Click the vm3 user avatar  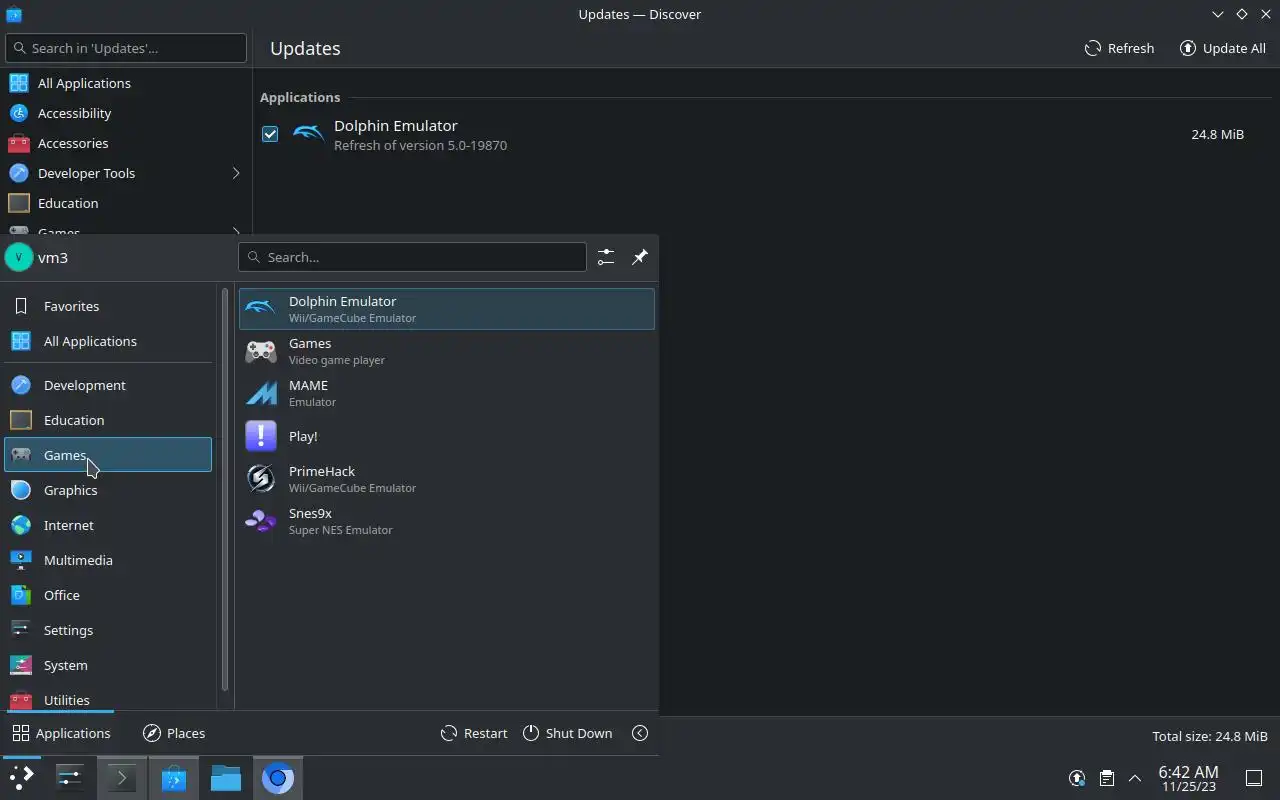(x=19, y=257)
